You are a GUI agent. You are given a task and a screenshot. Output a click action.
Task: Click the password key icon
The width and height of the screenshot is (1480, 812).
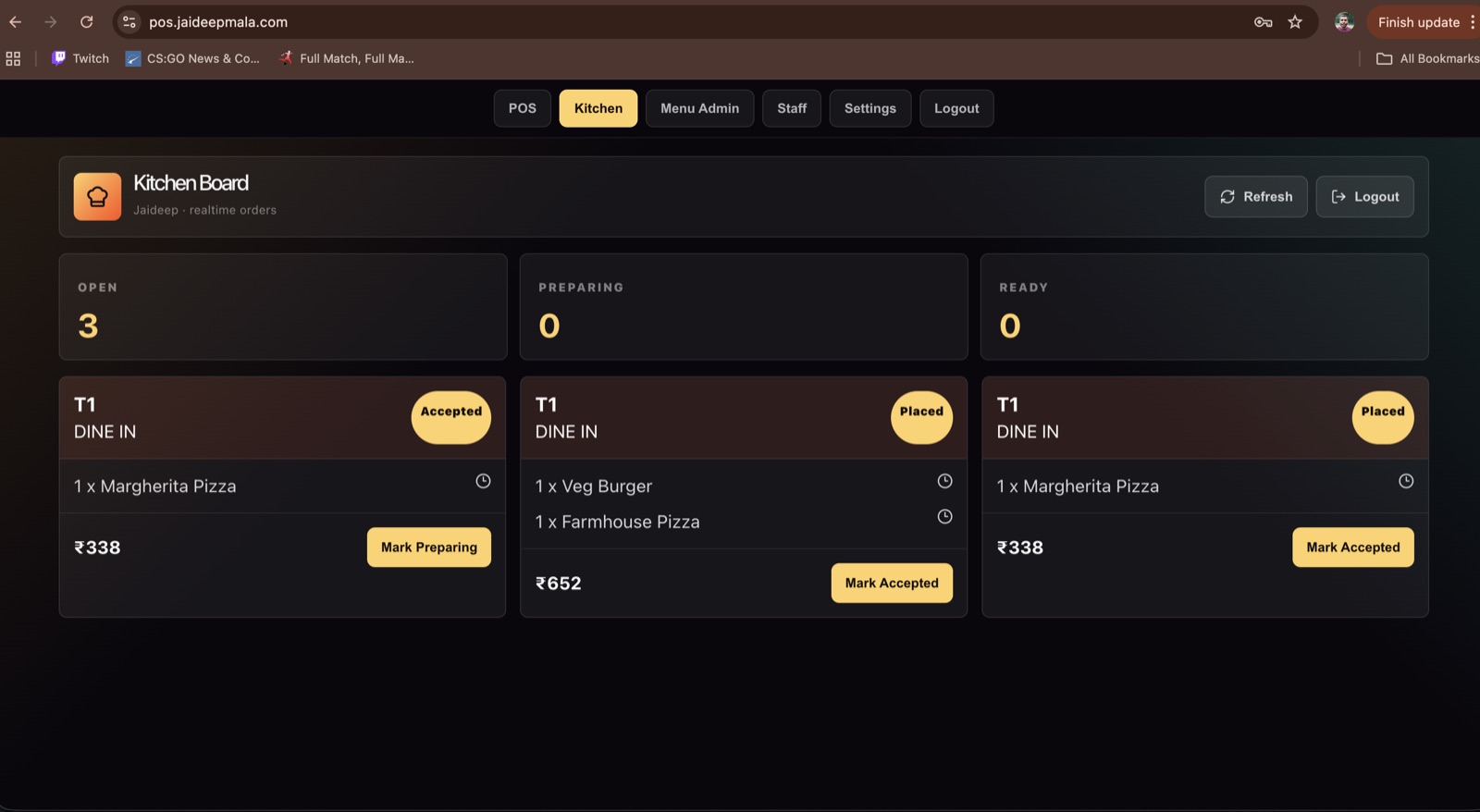[1263, 22]
